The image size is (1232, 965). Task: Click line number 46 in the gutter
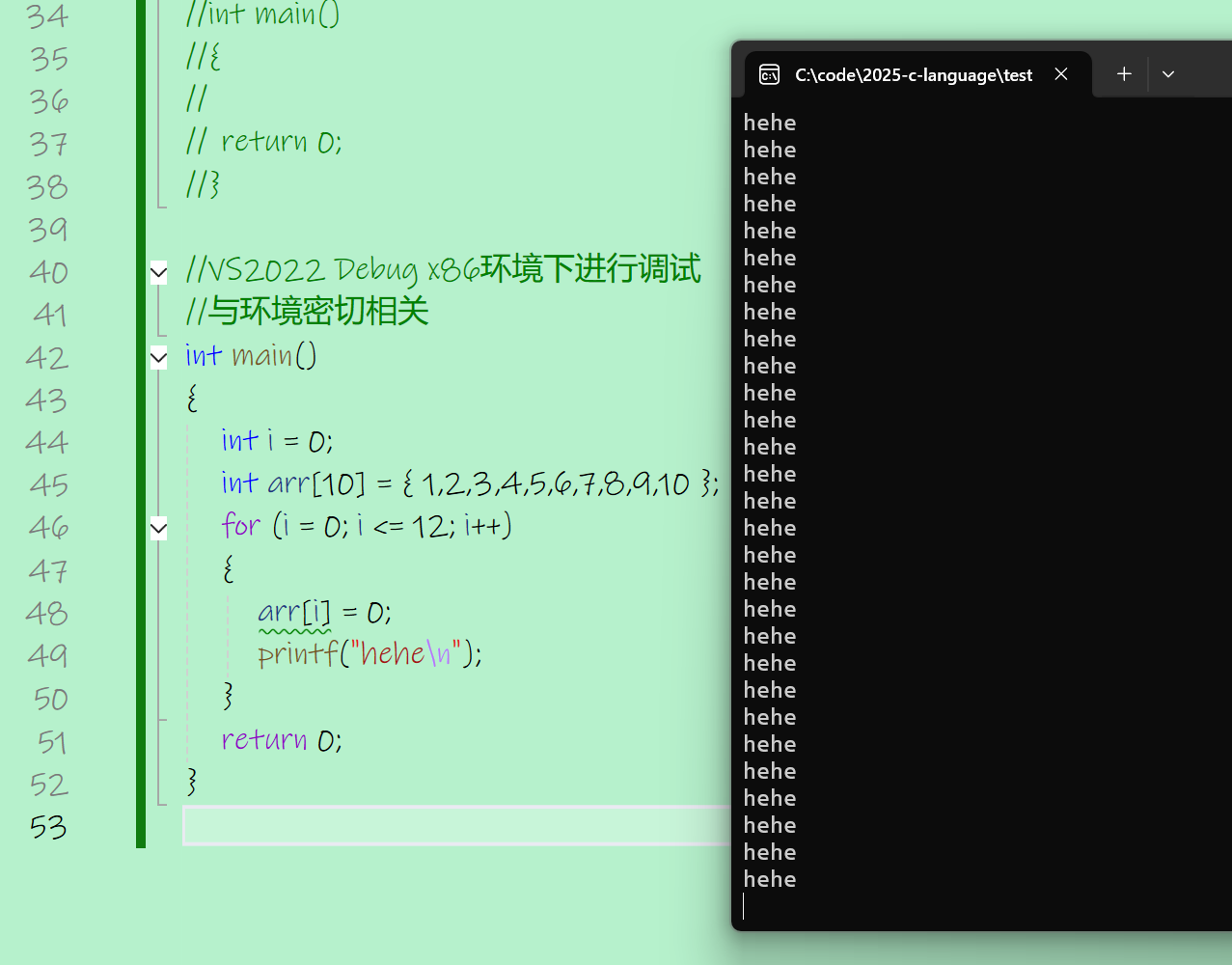coord(48,527)
